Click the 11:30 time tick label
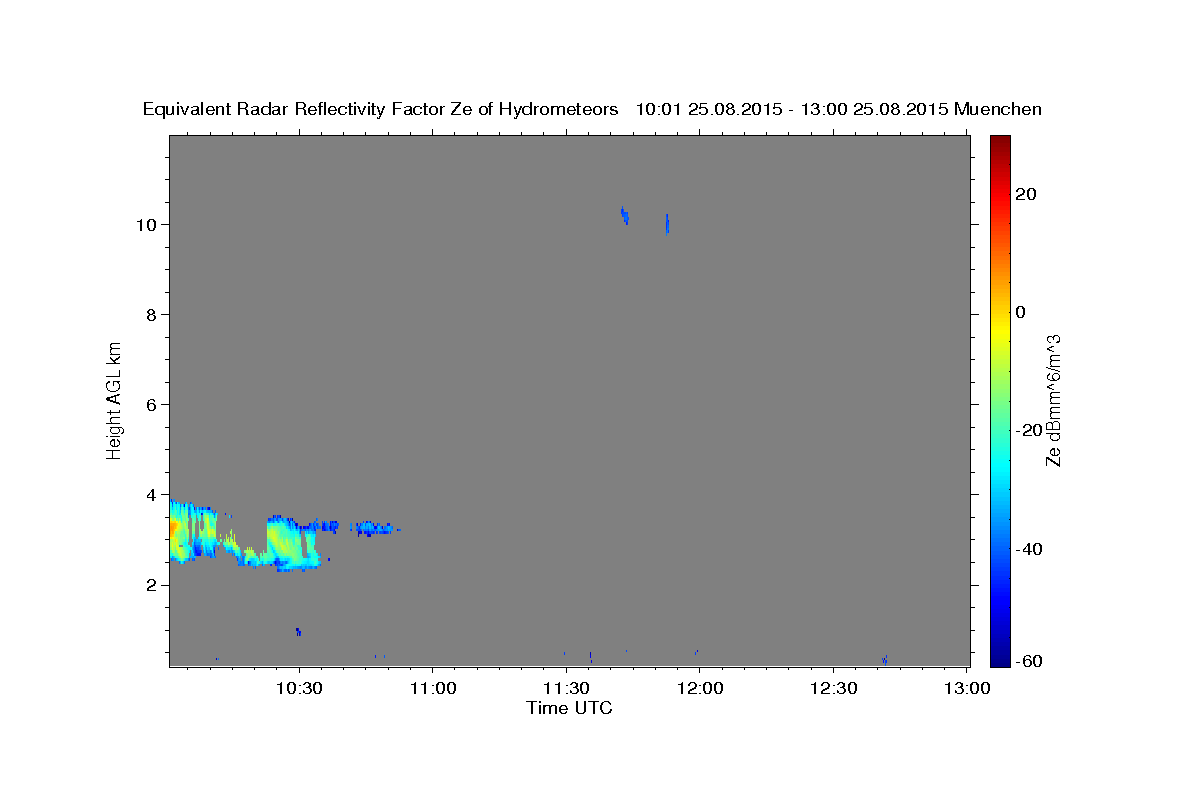This screenshot has width=1200, height=800. [x=566, y=688]
